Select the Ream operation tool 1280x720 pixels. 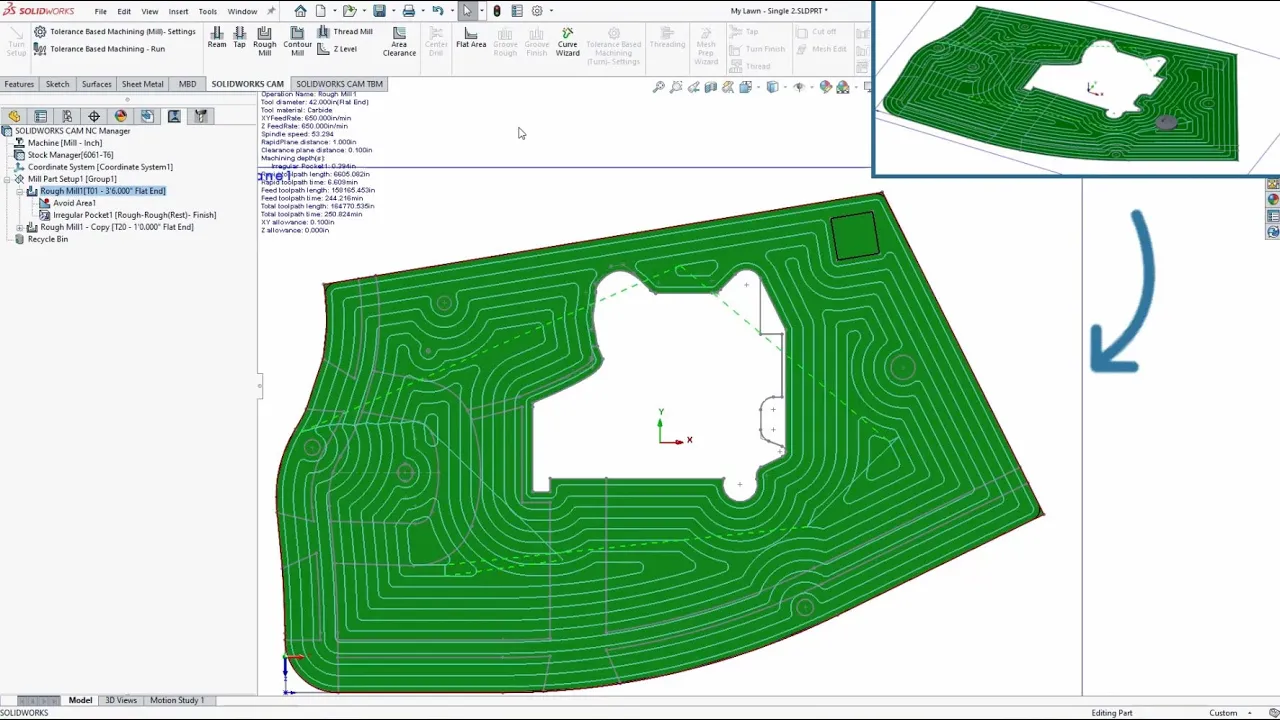[217, 38]
